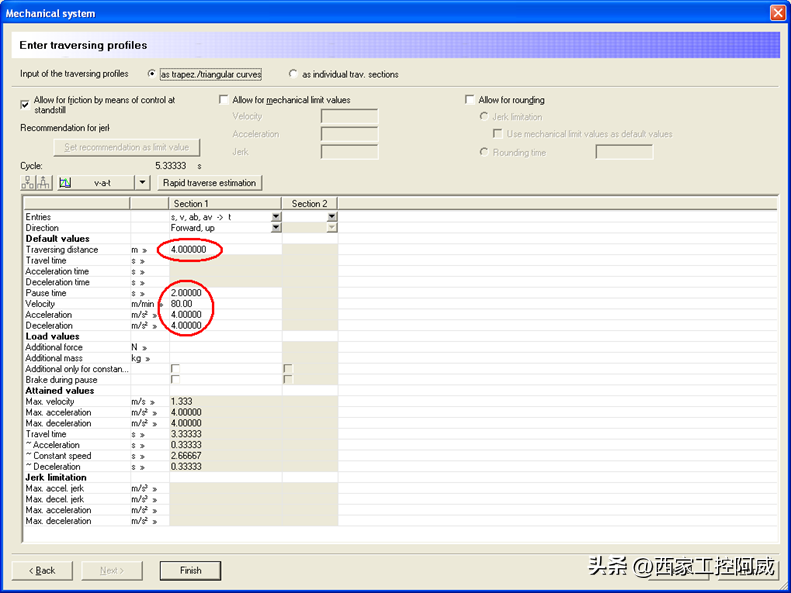Enable Allow for mechanical limit values

[x=224, y=100]
